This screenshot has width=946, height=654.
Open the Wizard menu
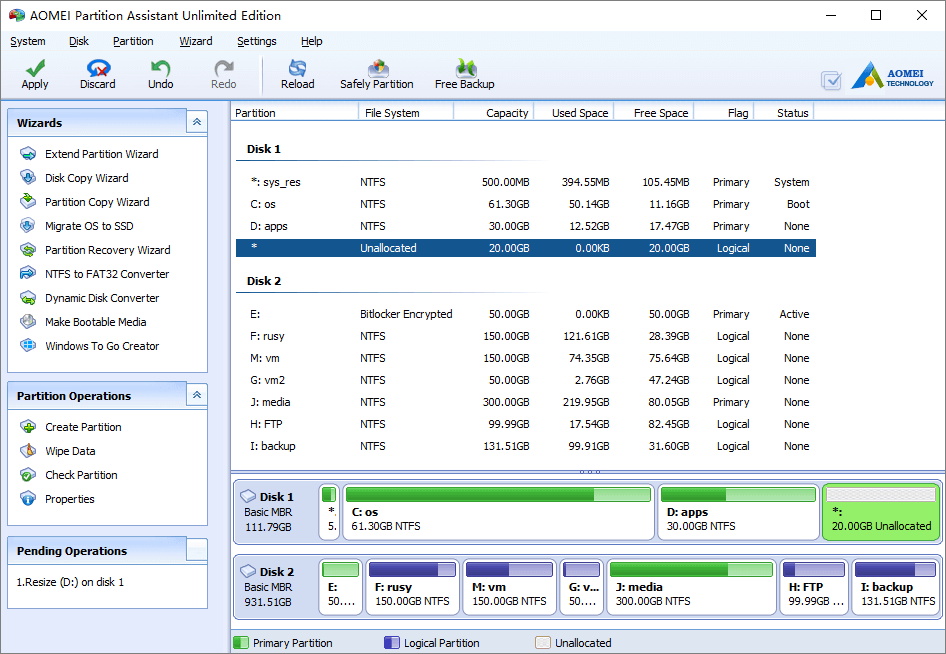(x=196, y=41)
